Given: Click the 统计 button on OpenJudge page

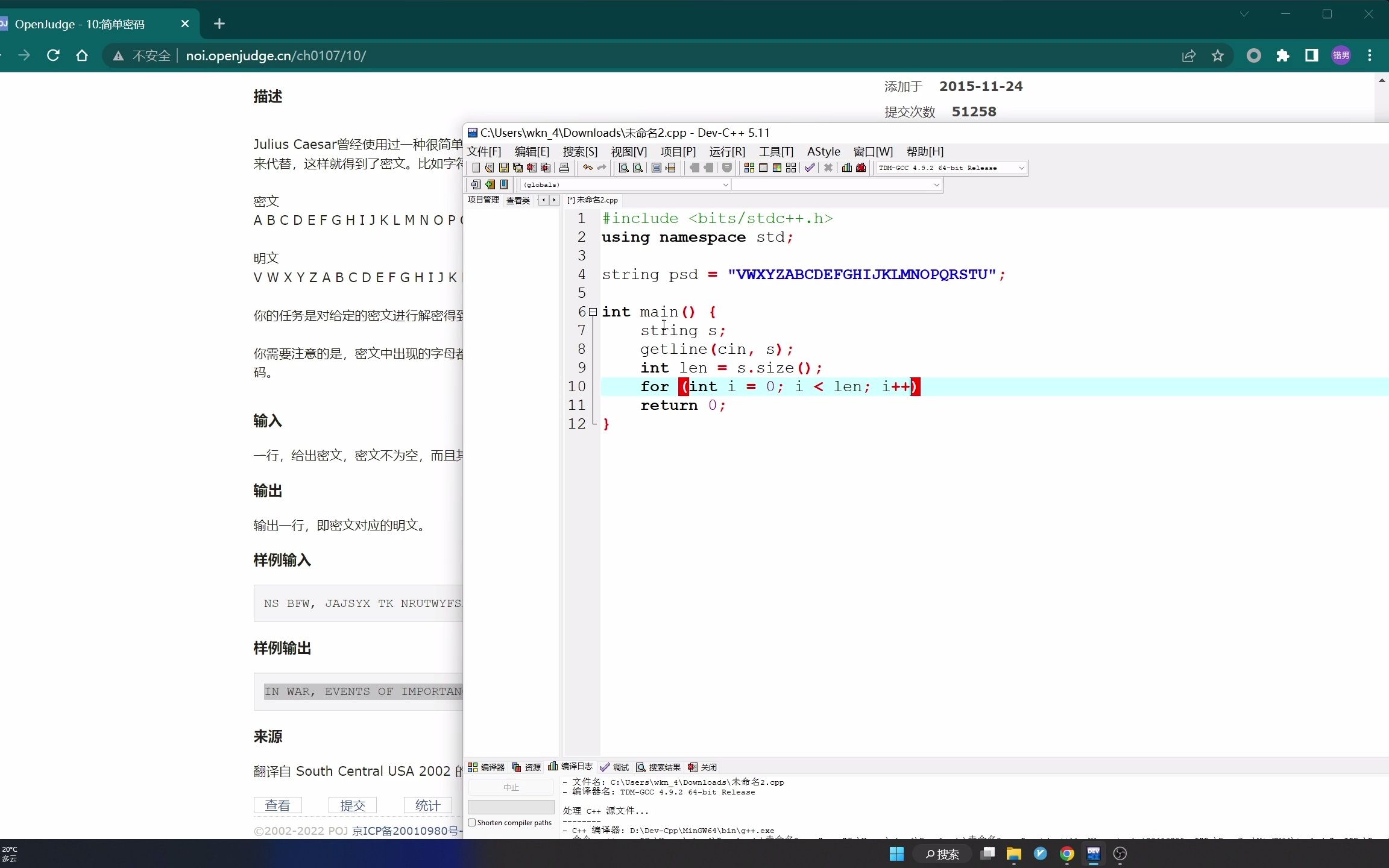Looking at the screenshot, I should 427,805.
